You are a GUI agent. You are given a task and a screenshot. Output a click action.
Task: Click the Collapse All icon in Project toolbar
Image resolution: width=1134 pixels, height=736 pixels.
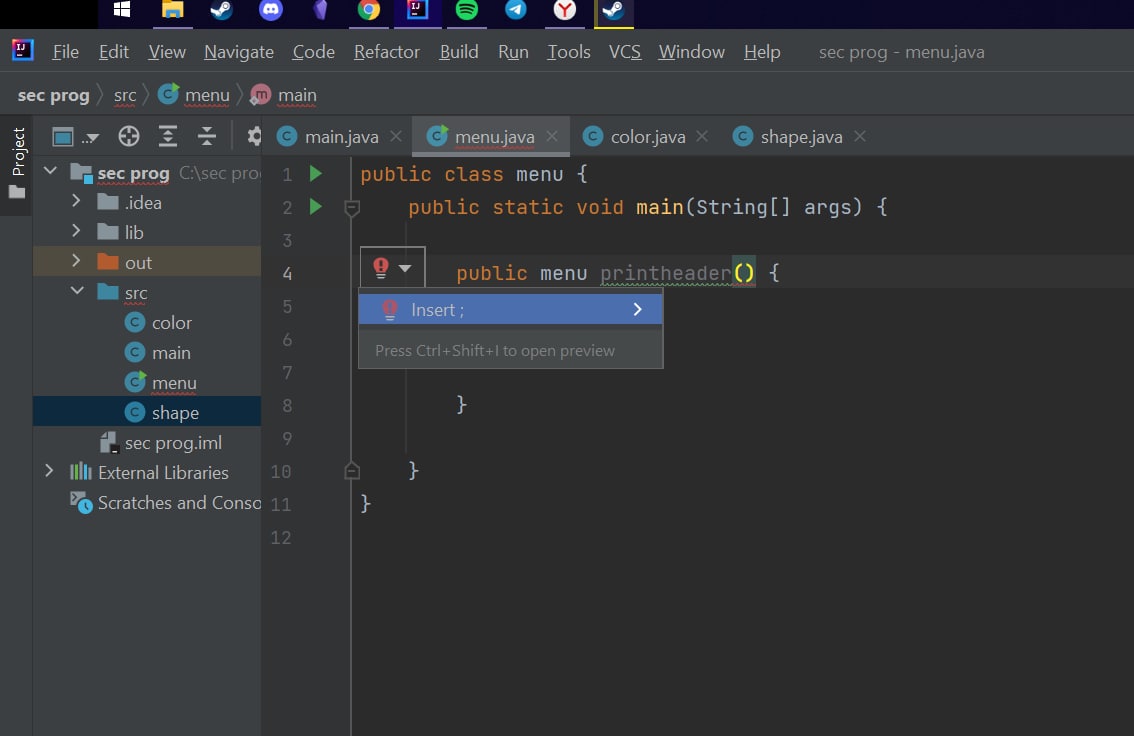[x=207, y=136]
